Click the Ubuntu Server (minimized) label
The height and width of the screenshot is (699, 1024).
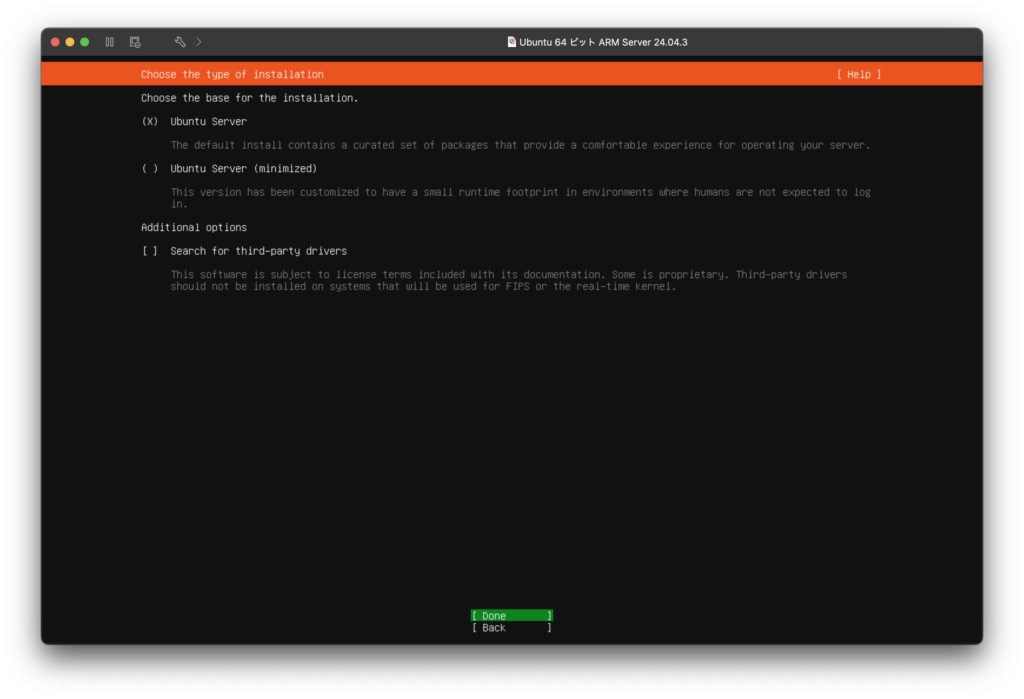click(x=243, y=169)
